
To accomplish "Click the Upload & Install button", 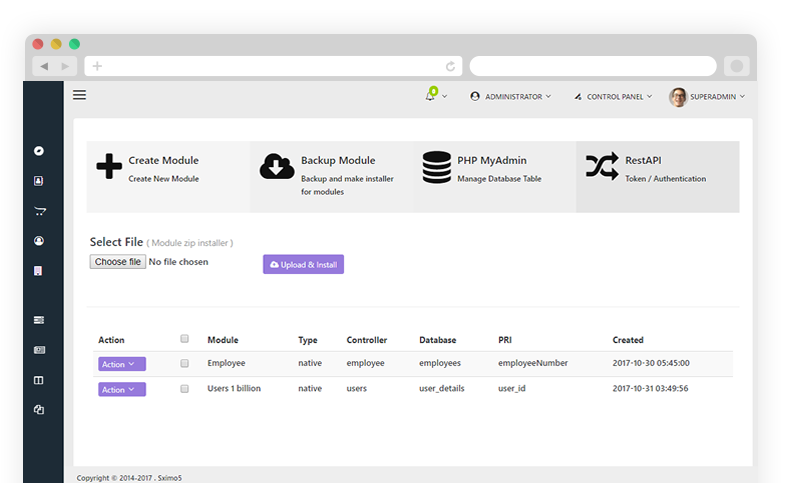I will pyautogui.click(x=303, y=265).
